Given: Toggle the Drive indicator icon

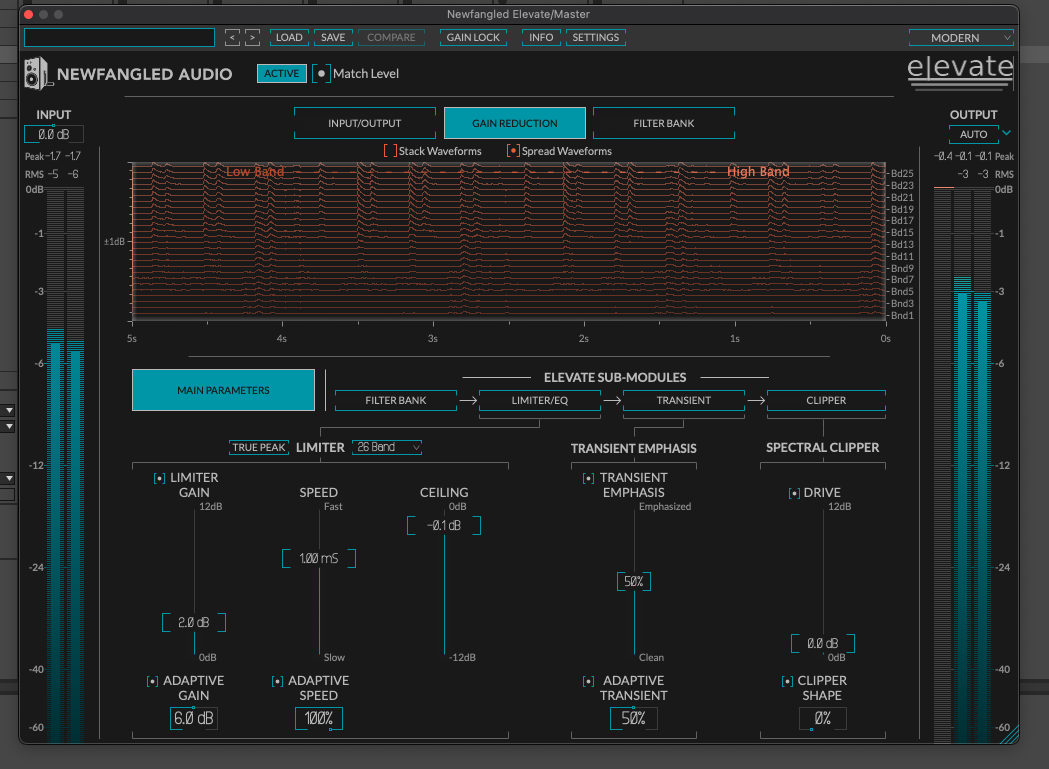Looking at the screenshot, I should 794,493.
